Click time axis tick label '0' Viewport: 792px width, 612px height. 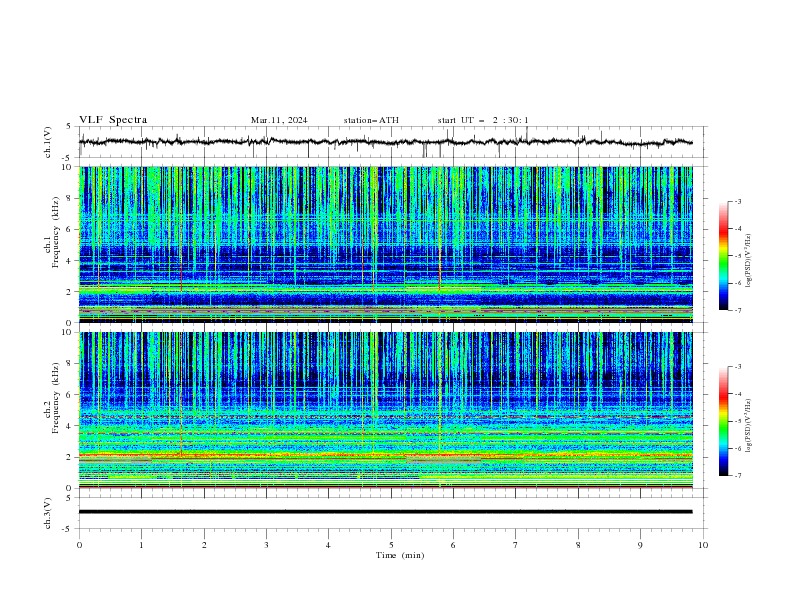(79, 545)
